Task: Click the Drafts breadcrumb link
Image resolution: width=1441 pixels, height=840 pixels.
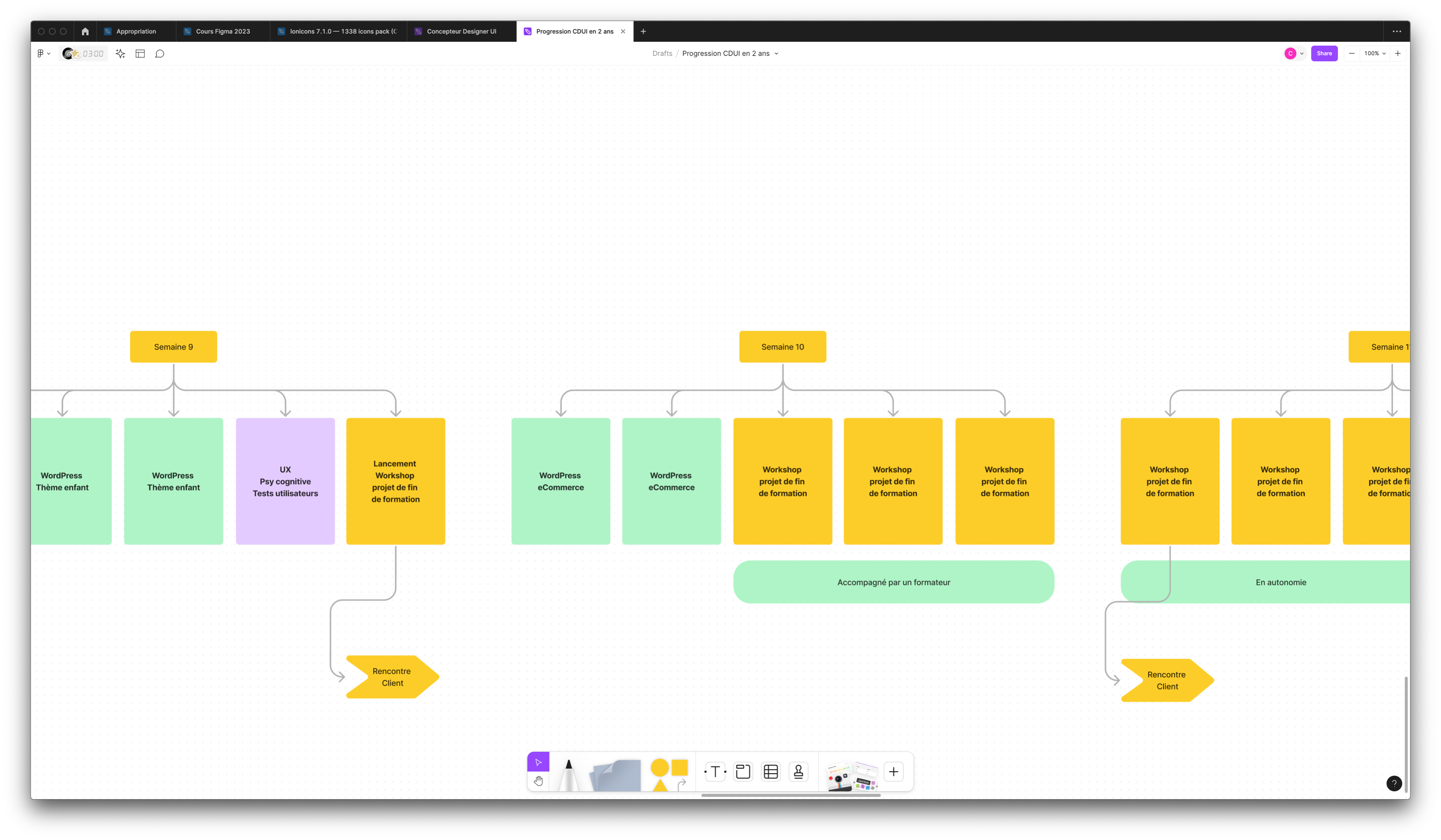Action: tap(662, 54)
